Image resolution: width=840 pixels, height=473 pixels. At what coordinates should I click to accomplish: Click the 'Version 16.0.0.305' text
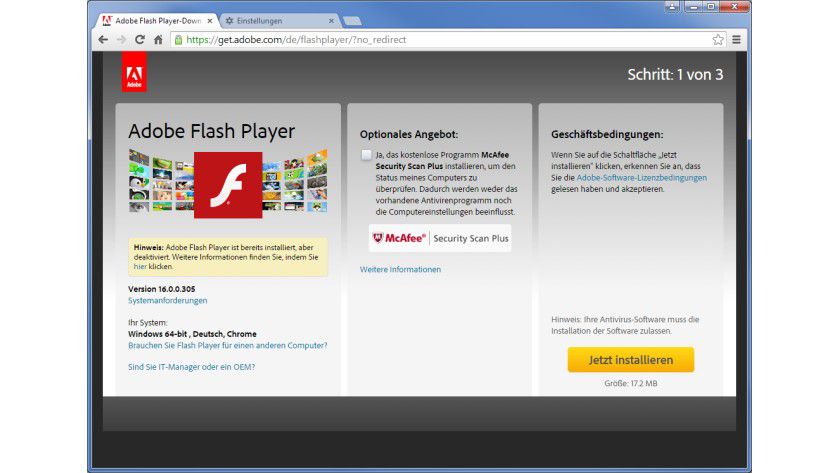162,289
